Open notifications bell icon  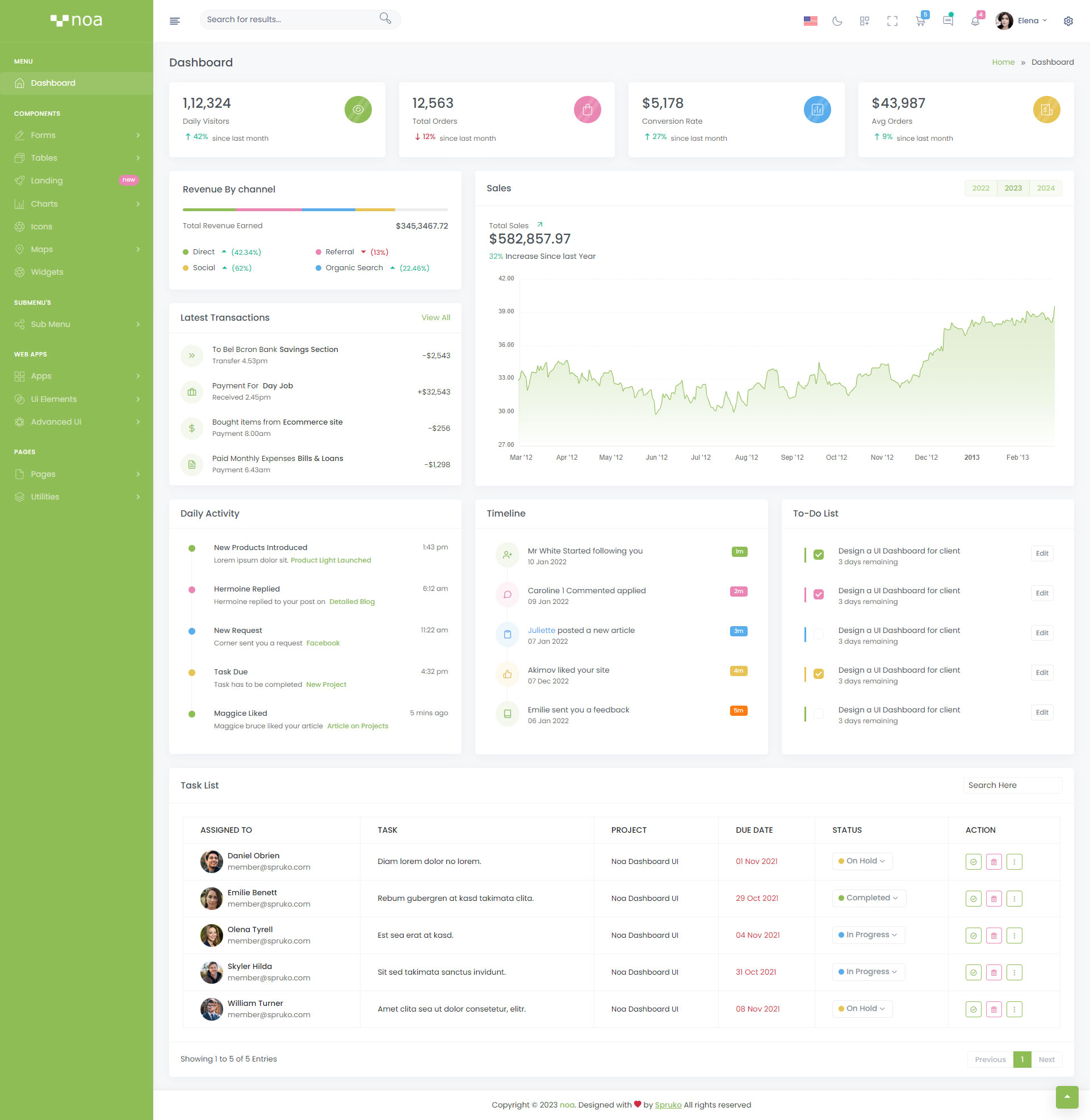975,21
